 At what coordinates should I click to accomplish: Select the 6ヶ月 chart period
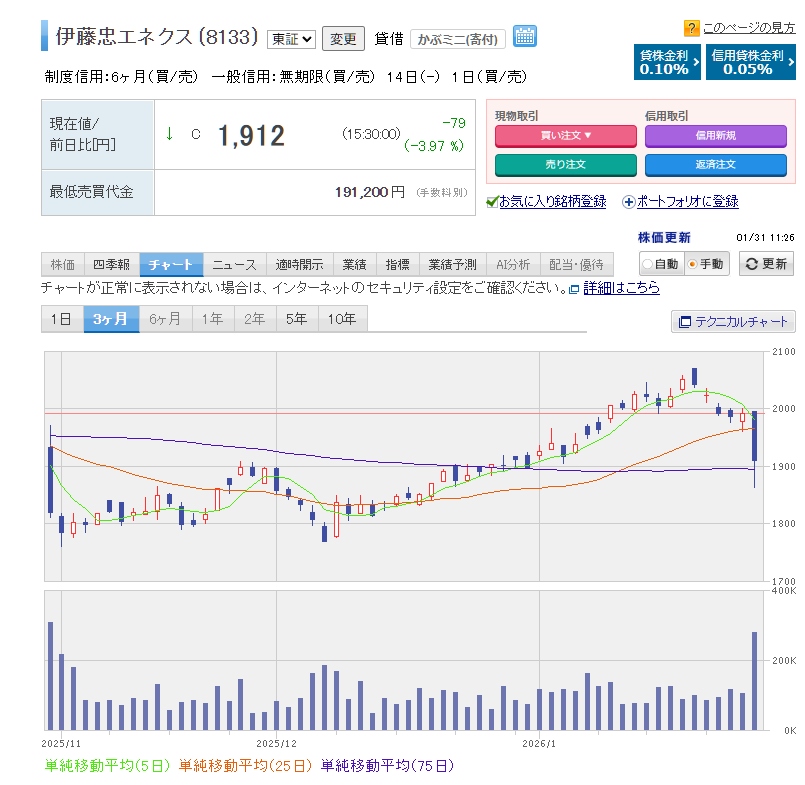[x=165, y=319]
